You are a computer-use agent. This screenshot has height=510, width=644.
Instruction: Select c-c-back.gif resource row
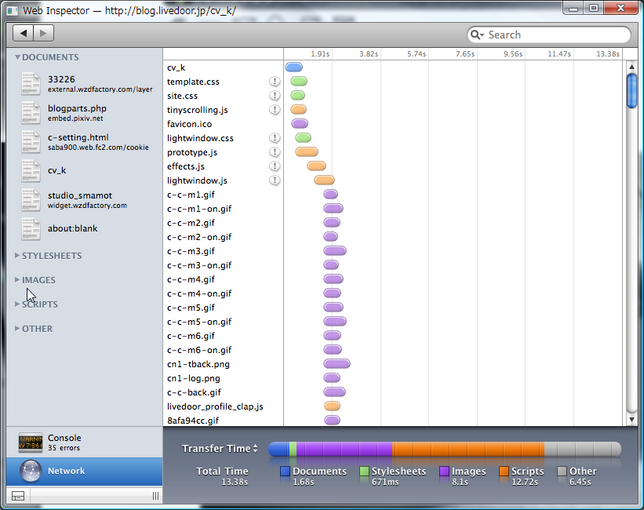click(x=223, y=392)
